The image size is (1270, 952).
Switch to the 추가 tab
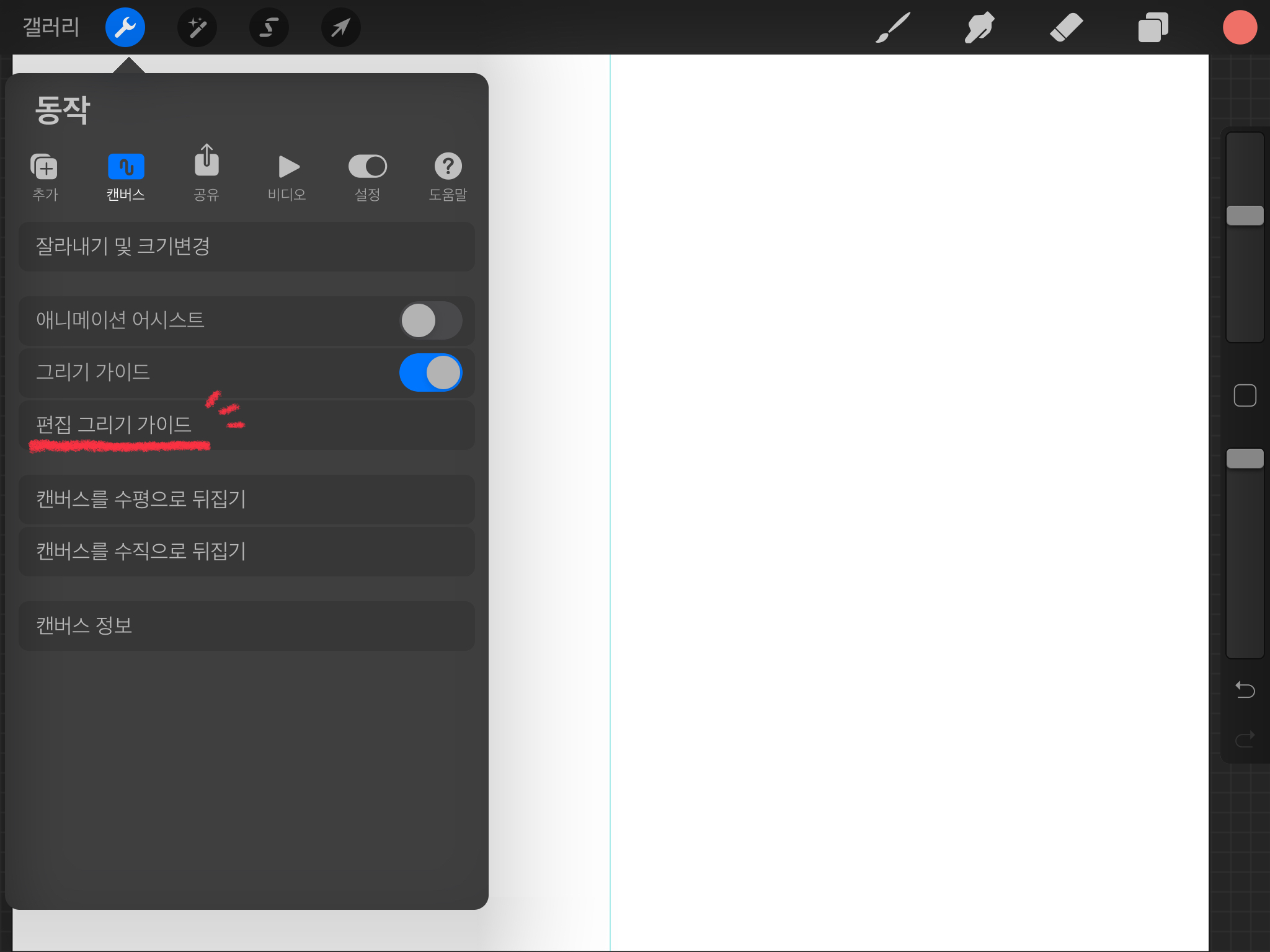click(x=45, y=177)
